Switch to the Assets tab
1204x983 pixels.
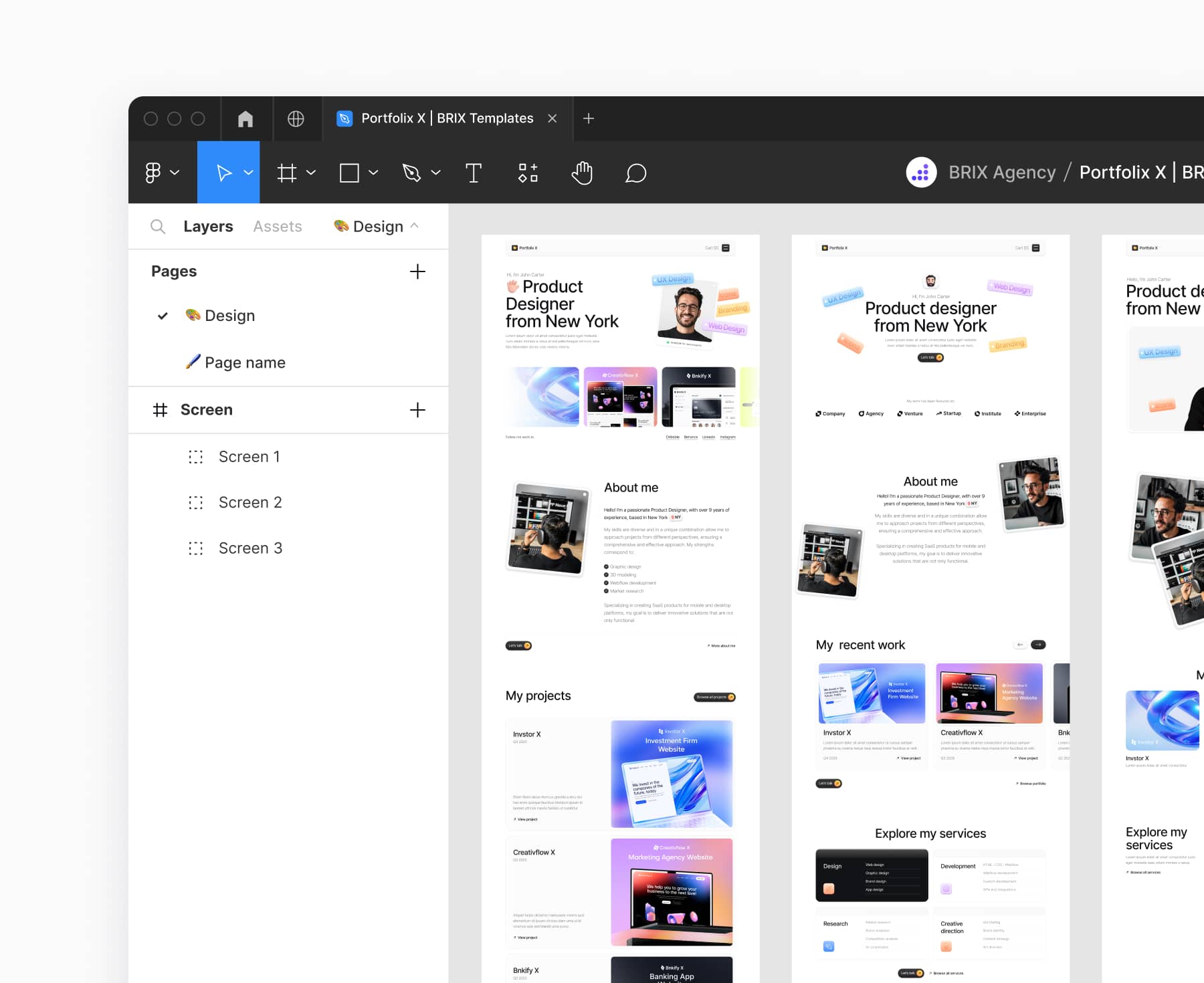[x=278, y=227]
